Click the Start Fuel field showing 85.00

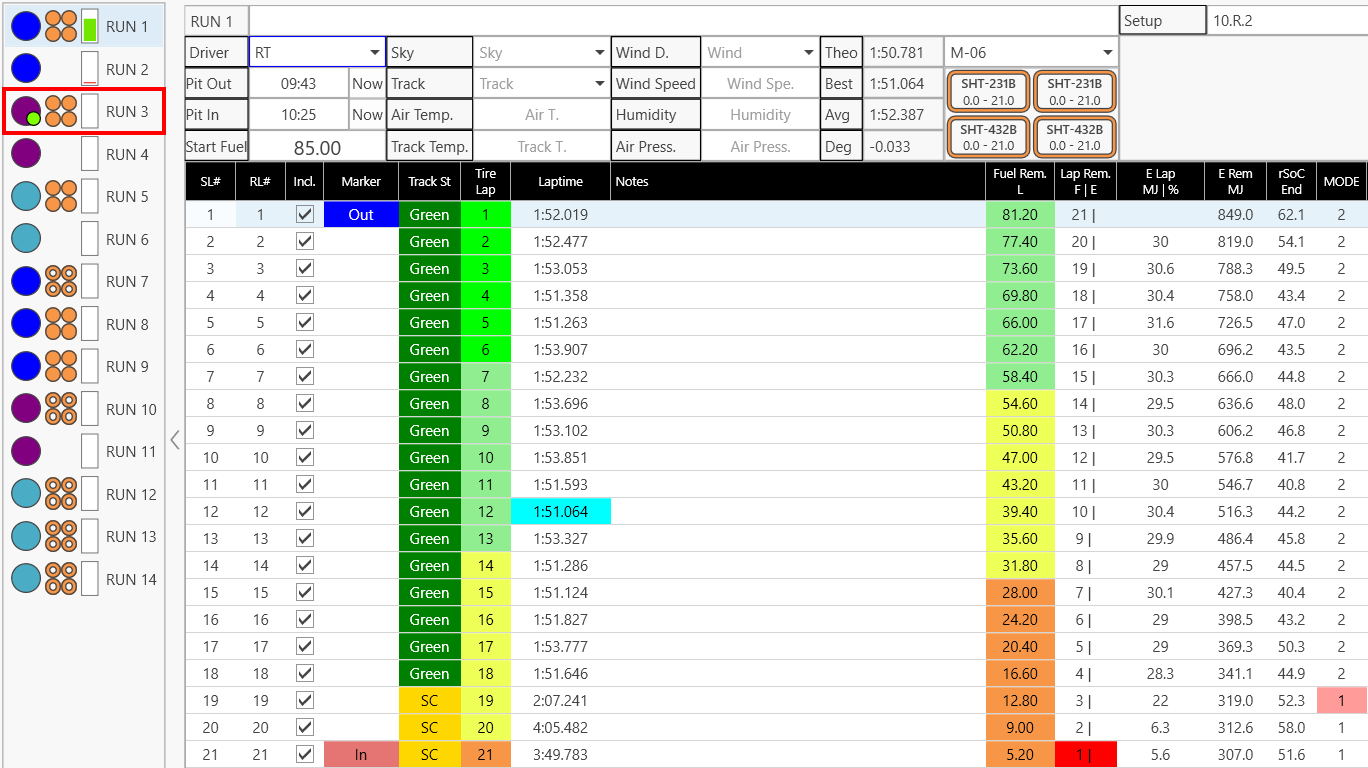coord(317,147)
